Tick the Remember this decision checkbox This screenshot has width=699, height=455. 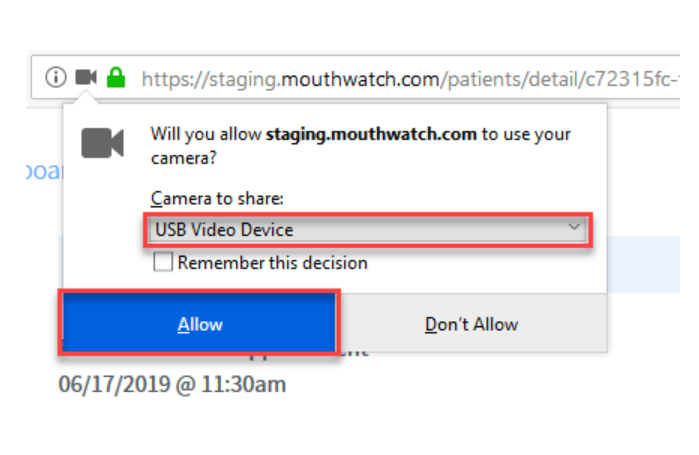pos(163,262)
